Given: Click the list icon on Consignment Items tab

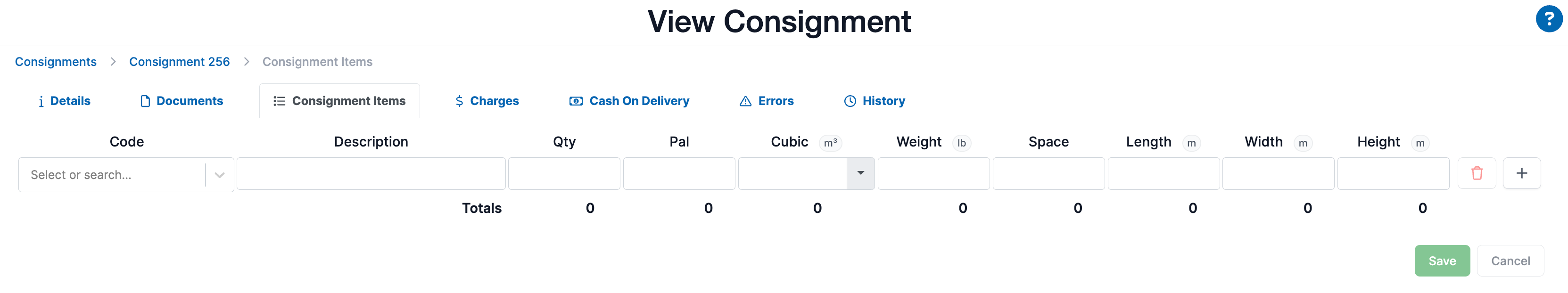Looking at the screenshot, I should tap(279, 101).
